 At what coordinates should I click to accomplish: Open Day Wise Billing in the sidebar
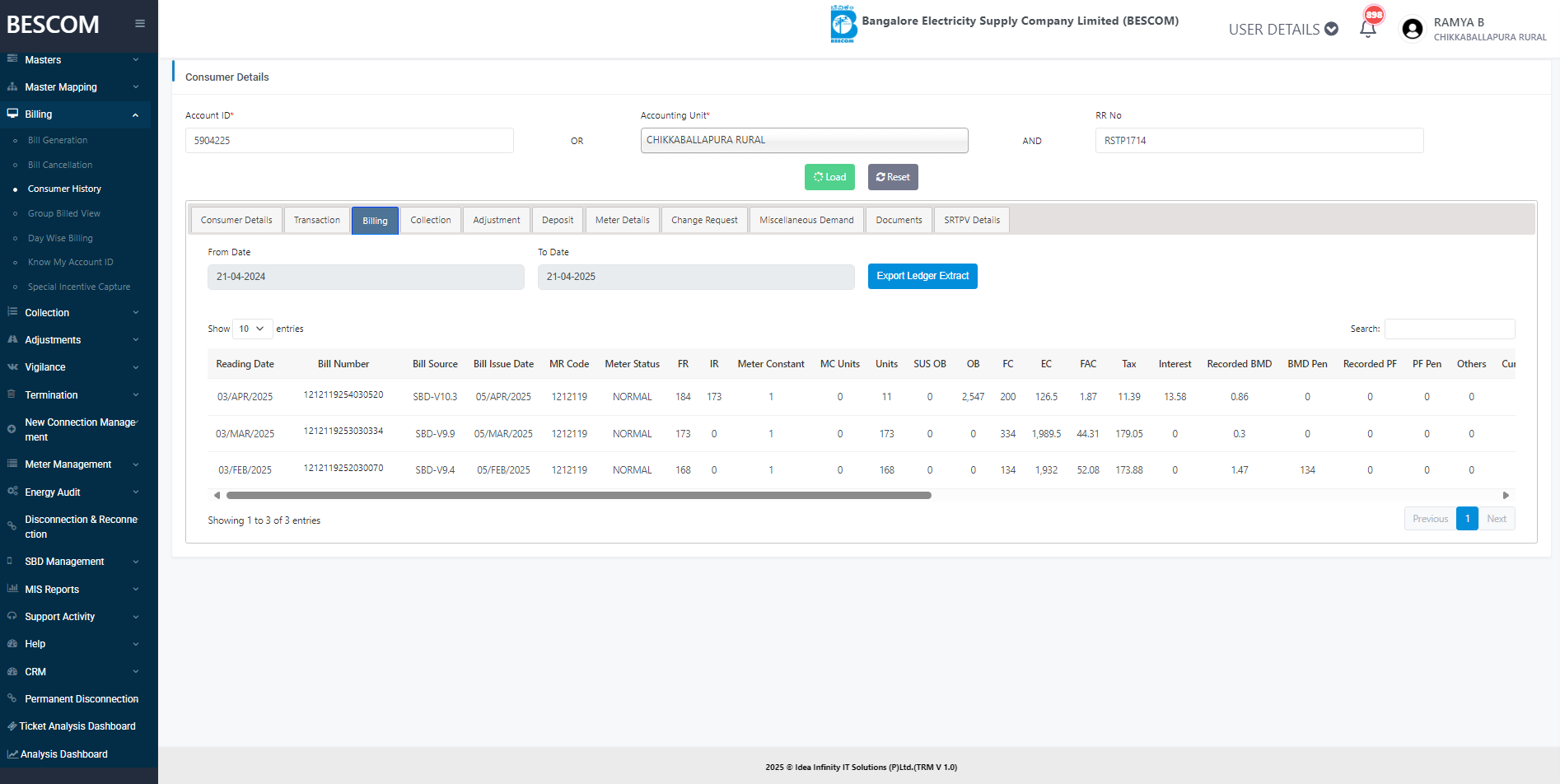60,238
